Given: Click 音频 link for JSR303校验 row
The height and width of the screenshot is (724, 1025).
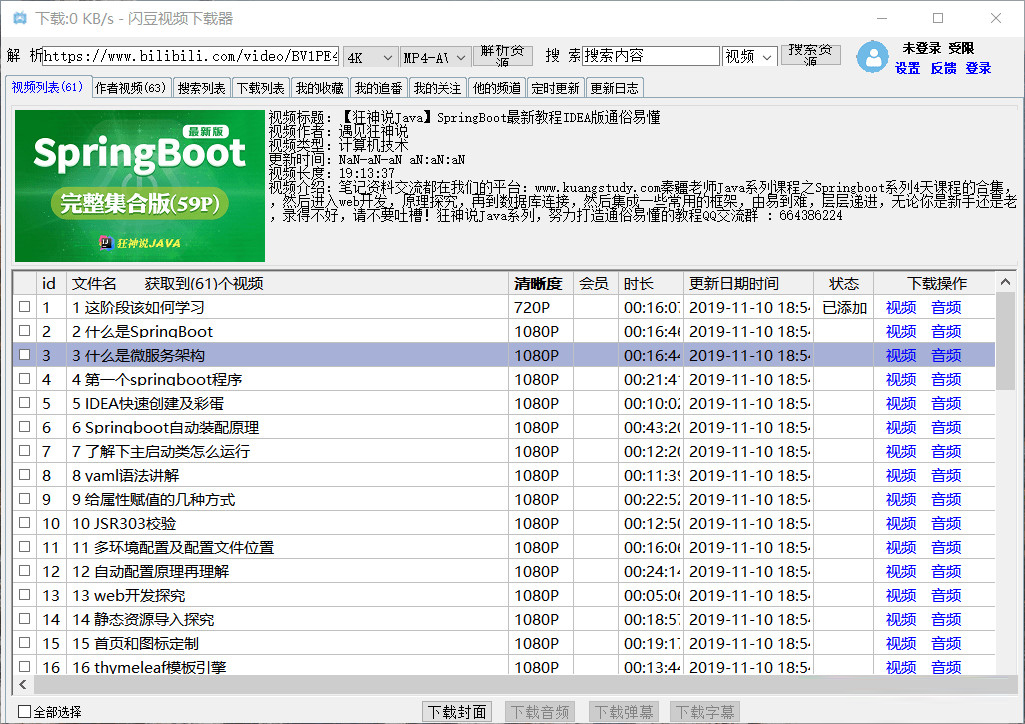Looking at the screenshot, I should (946, 523).
